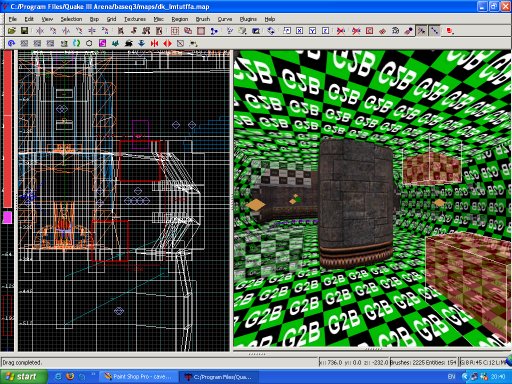
Task: Click the red bar in the Z view
Action: click(x=8, y=129)
